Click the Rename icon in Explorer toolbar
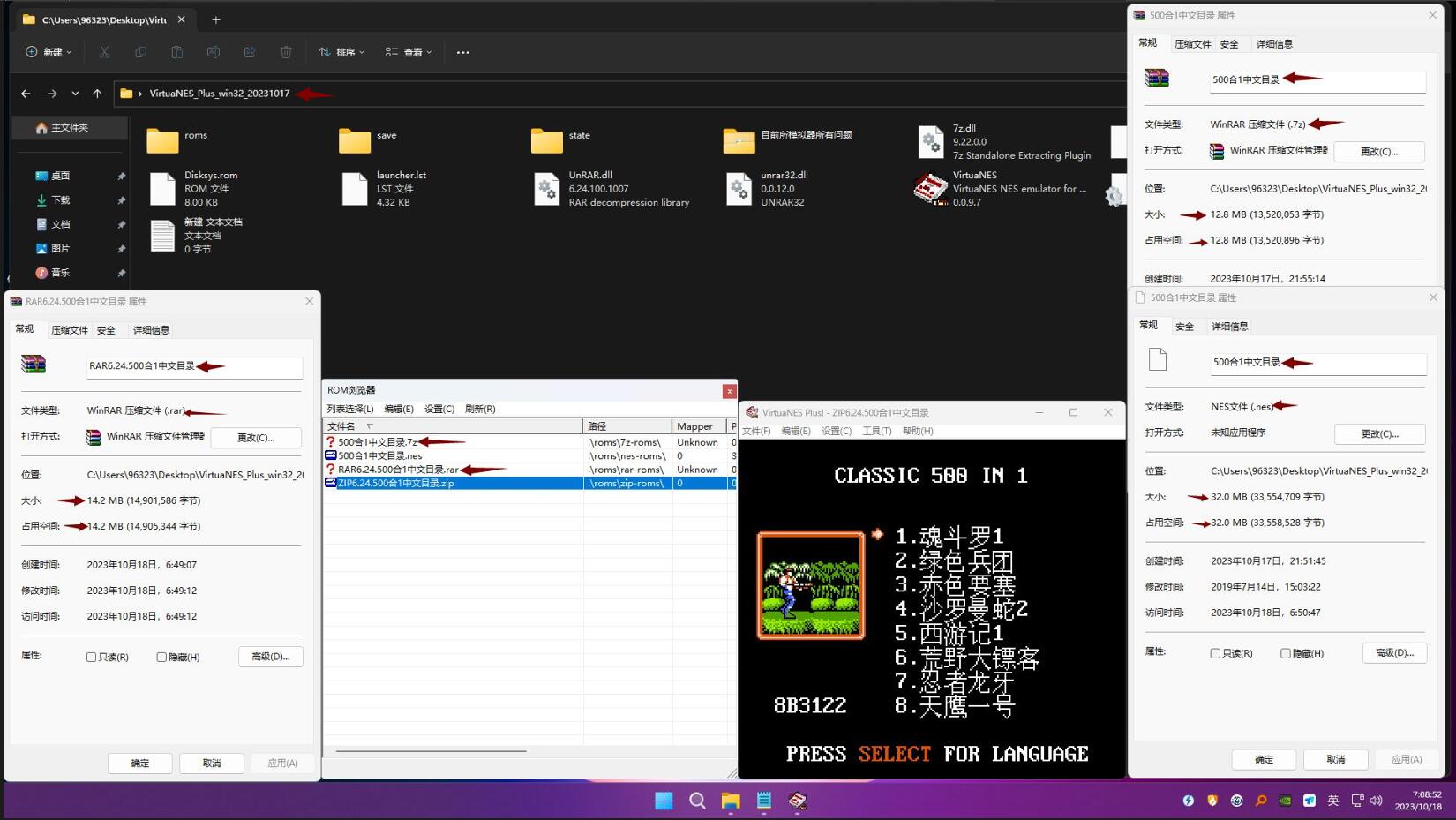Screen dimensions: 1456x820 pyautogui.click(x=214, y=52)
